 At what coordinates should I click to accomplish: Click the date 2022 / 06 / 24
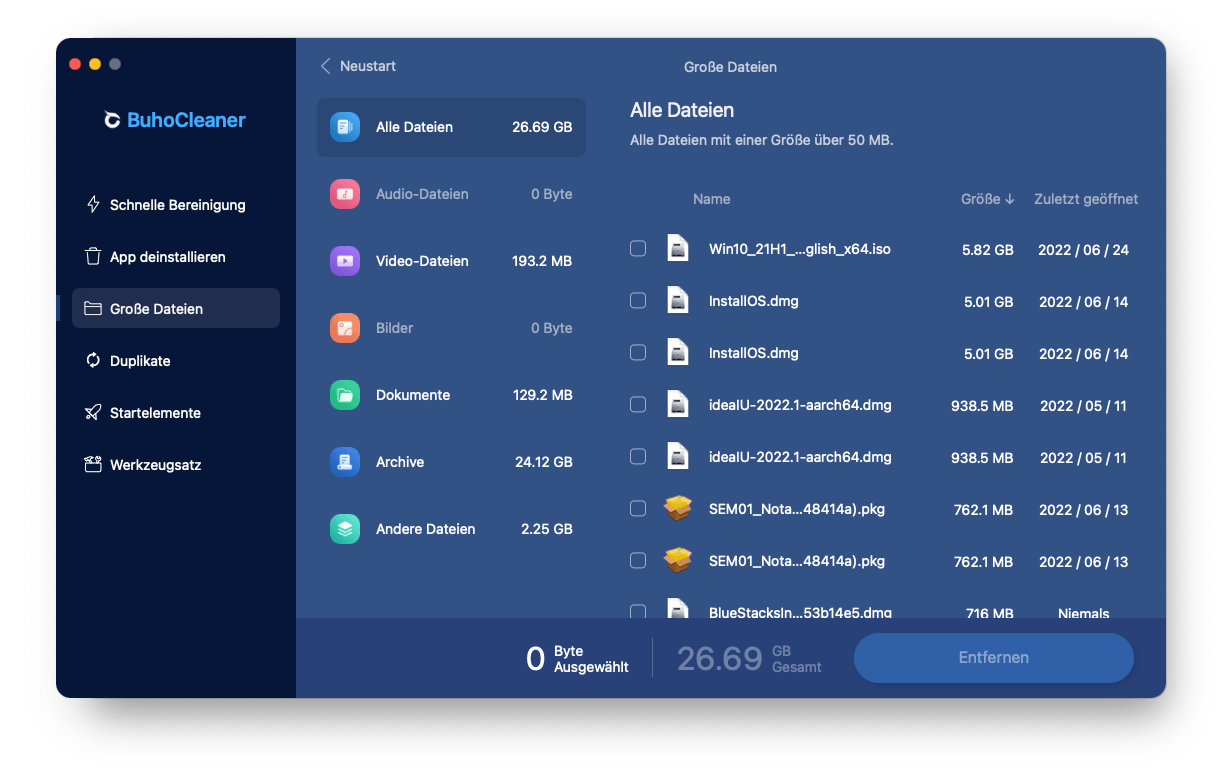click(1083, 250)
